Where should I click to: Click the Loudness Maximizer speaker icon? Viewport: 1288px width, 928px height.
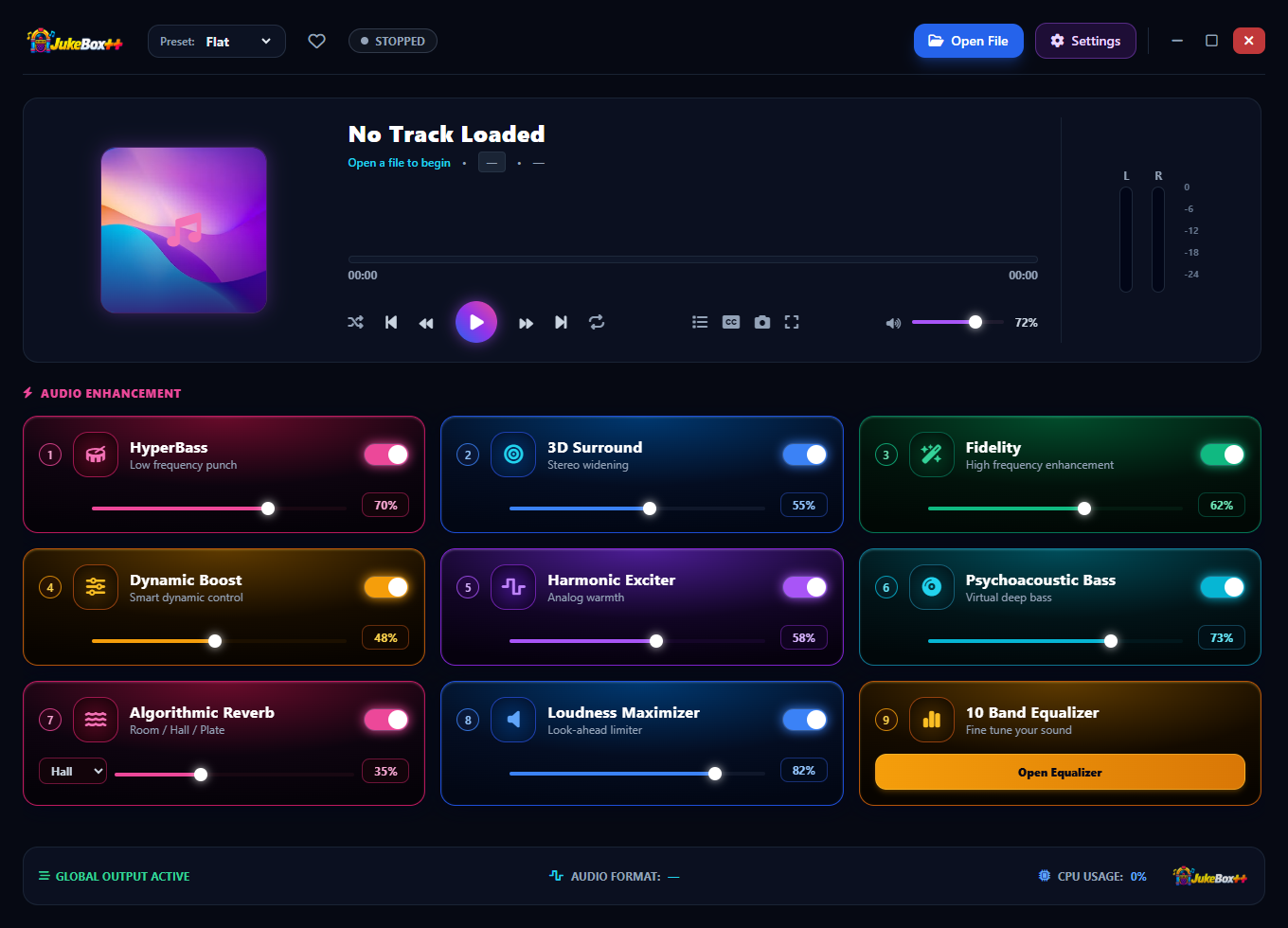coord(513,720)
